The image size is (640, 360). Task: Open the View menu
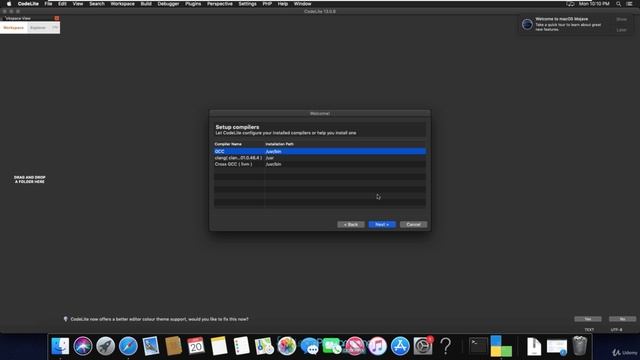78,4
